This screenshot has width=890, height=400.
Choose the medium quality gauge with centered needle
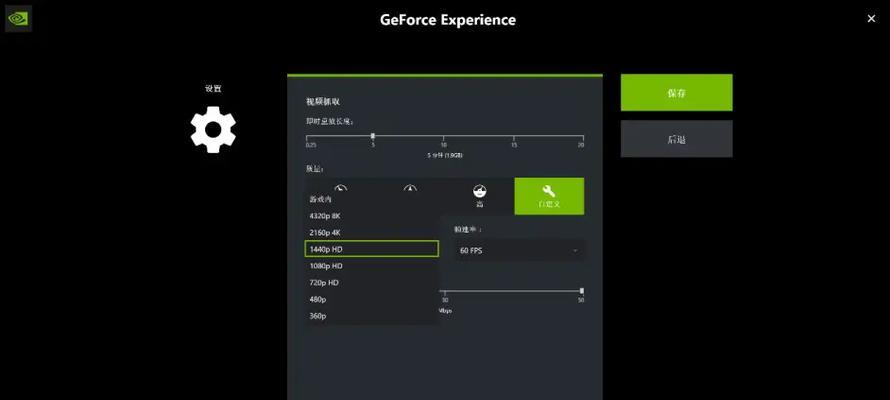[x=410, y=187]
